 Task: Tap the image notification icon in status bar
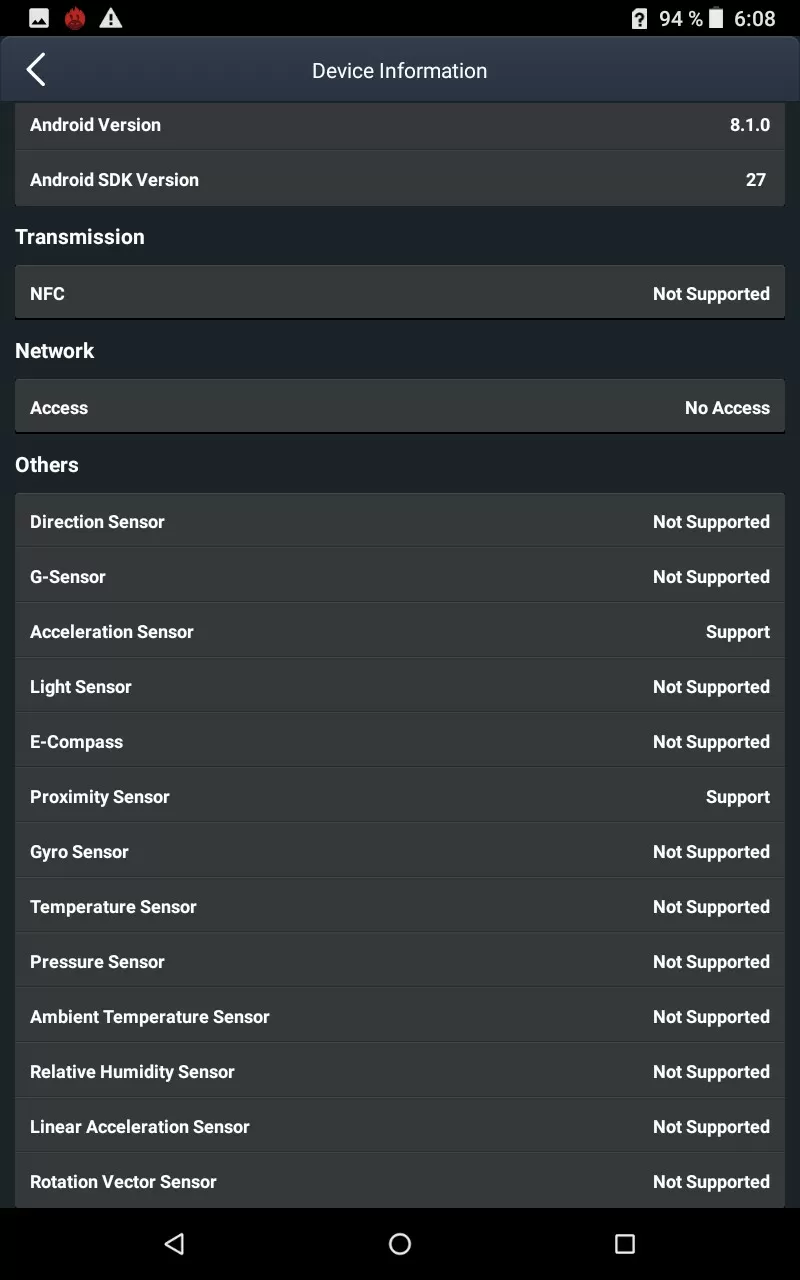pyautogui.click(x=39, y=18)
